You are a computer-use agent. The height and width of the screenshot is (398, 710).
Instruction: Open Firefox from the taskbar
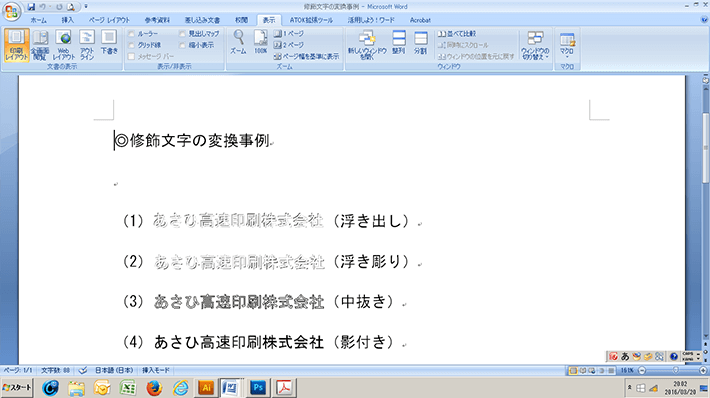pos(154,388)
